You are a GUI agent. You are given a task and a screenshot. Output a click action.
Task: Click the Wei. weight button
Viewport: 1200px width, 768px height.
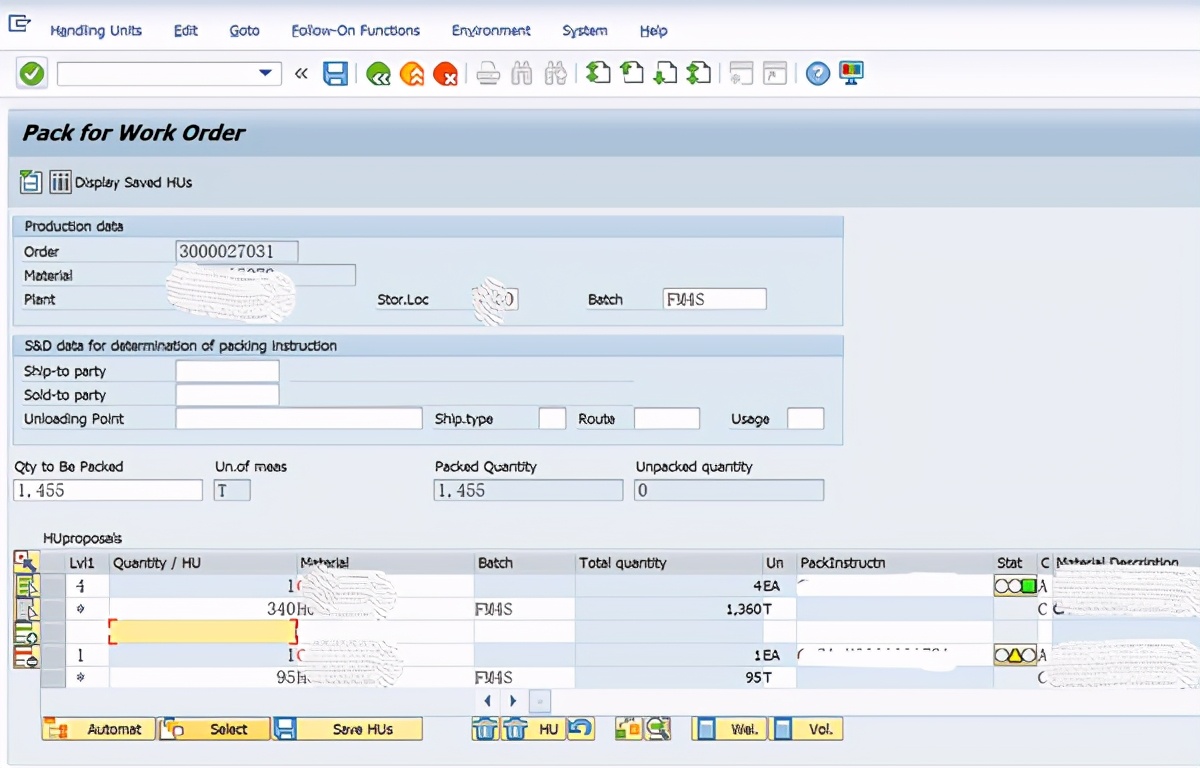[729, 729]
